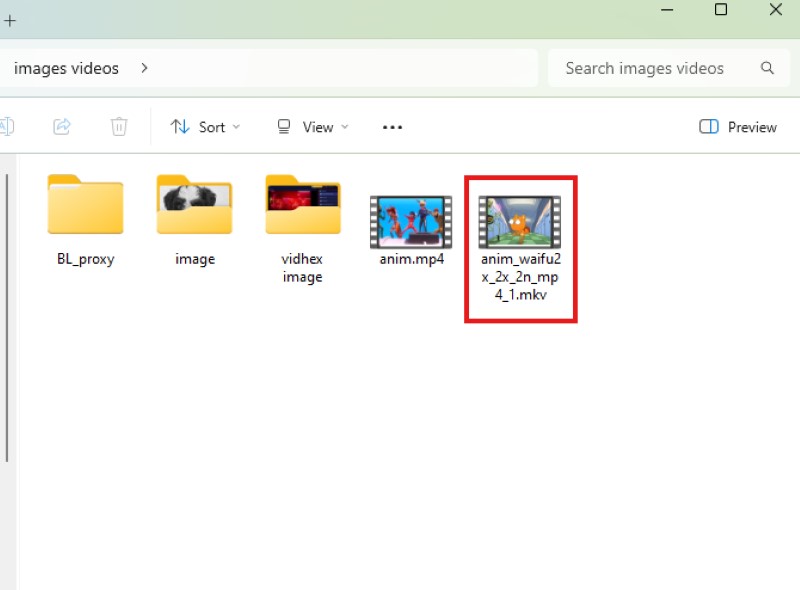This screenshot has height=590, width=800.
Task: Click the Sort icon with arrows
Action: tap(180, 127)
